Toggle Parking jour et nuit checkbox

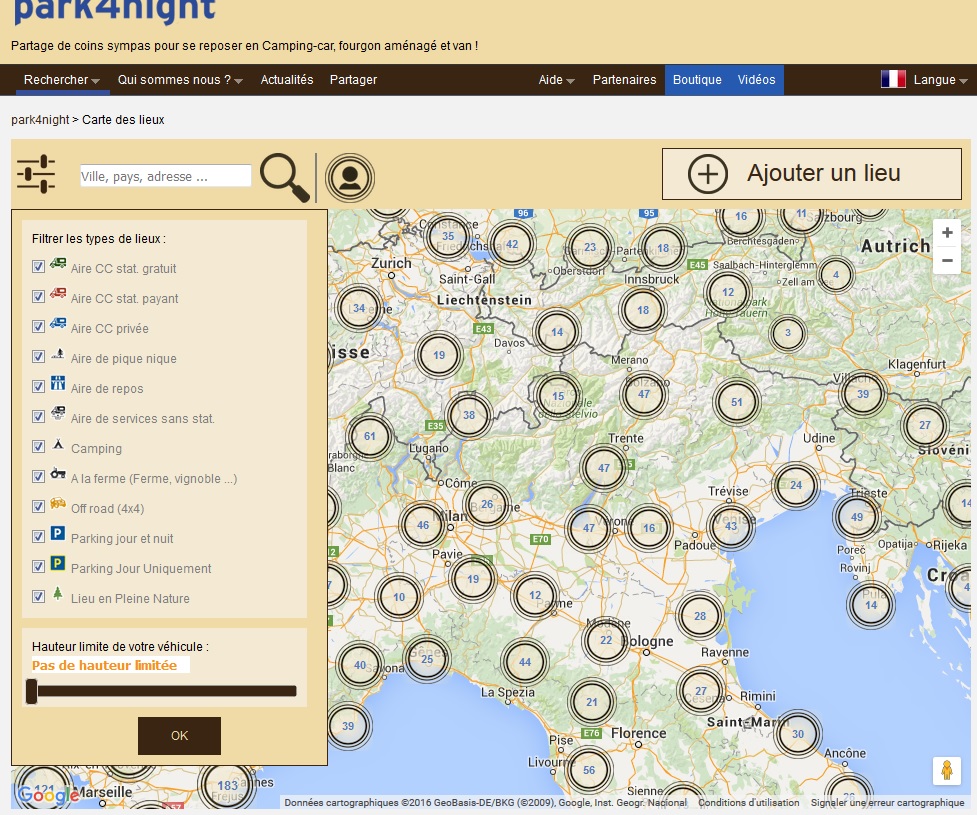[38, 536]
